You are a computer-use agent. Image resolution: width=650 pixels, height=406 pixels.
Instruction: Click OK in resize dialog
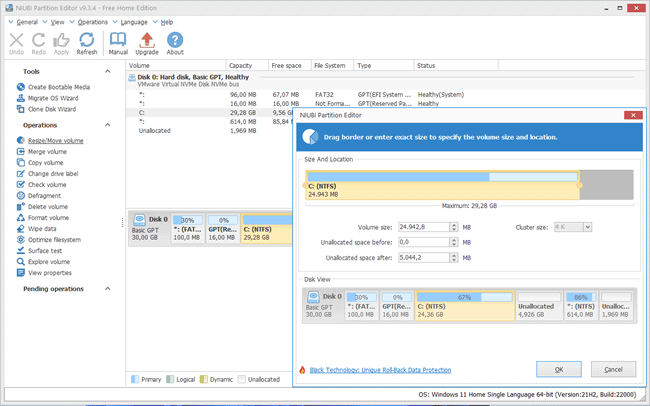pyautogui.click(x=559, y=369)
